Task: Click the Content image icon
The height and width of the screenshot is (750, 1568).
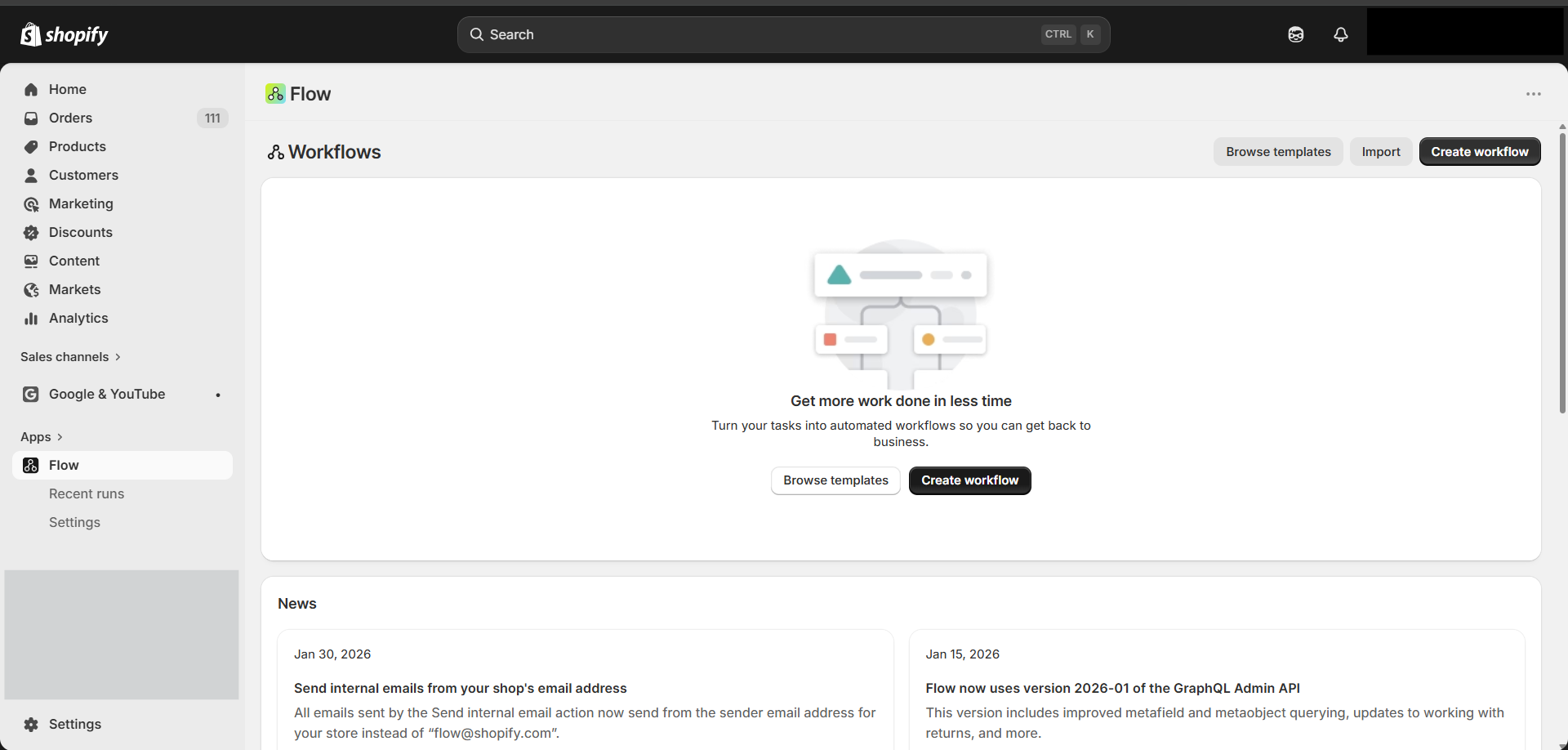Action: (x=31, y=261)
